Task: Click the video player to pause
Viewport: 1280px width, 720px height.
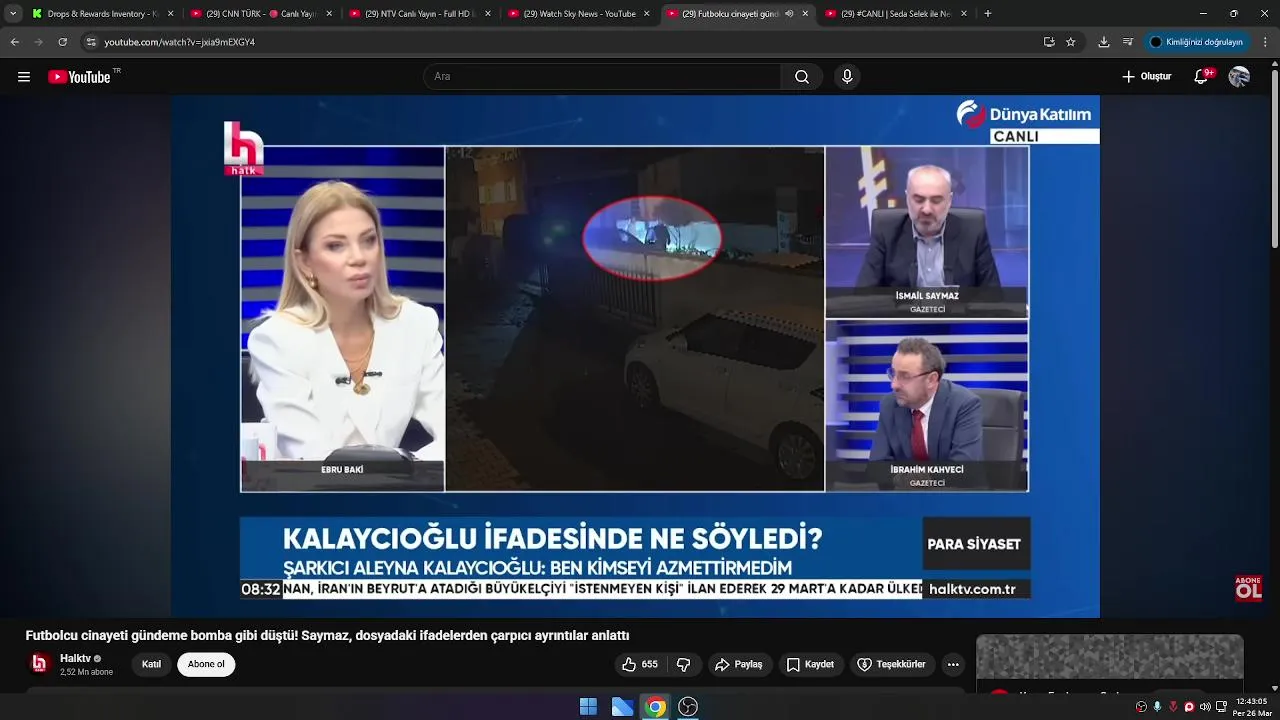Action: point(635,356)
